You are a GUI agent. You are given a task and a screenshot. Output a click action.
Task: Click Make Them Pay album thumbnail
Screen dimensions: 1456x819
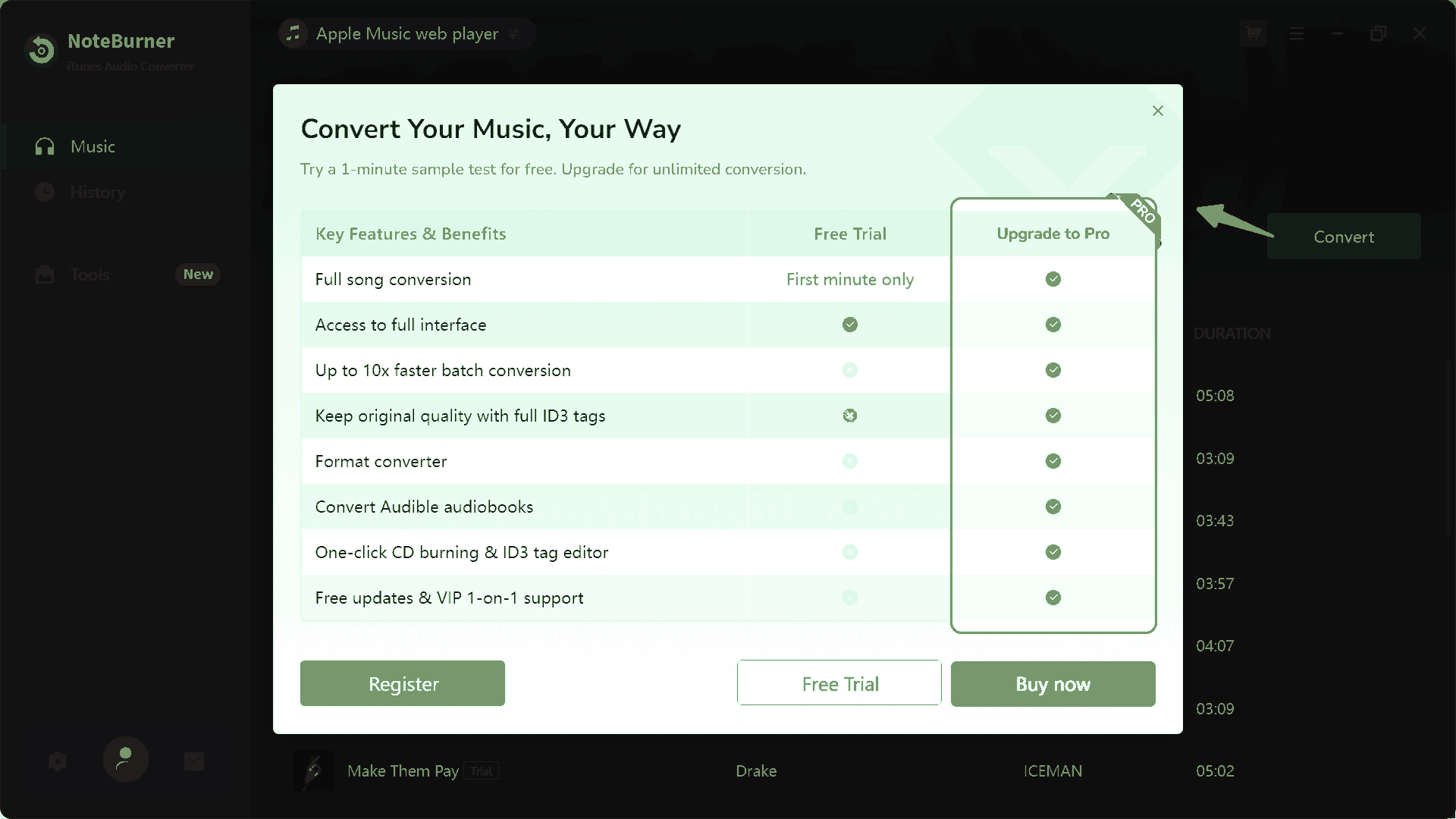pos(313,771)
